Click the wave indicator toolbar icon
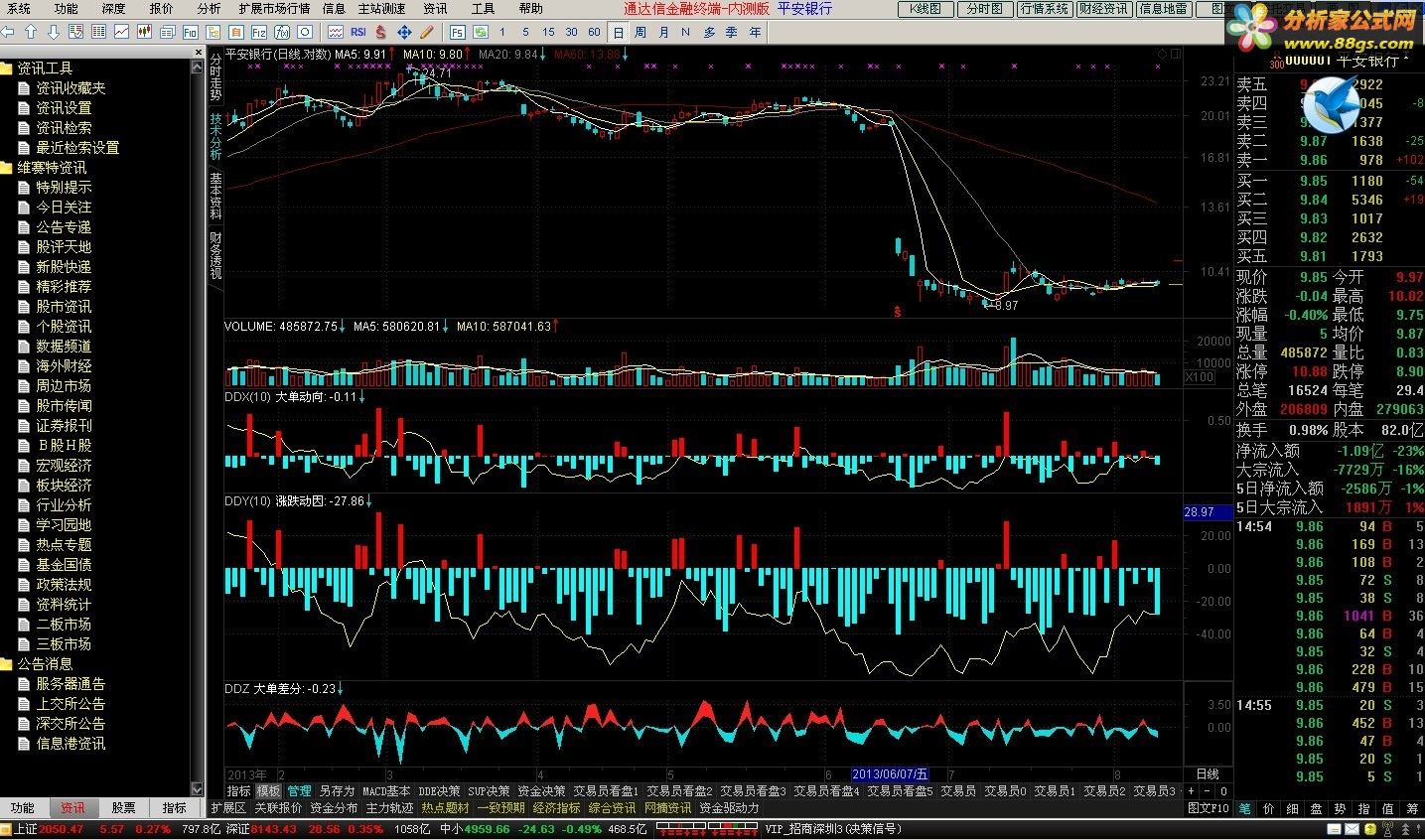 (x=336, y=32)
